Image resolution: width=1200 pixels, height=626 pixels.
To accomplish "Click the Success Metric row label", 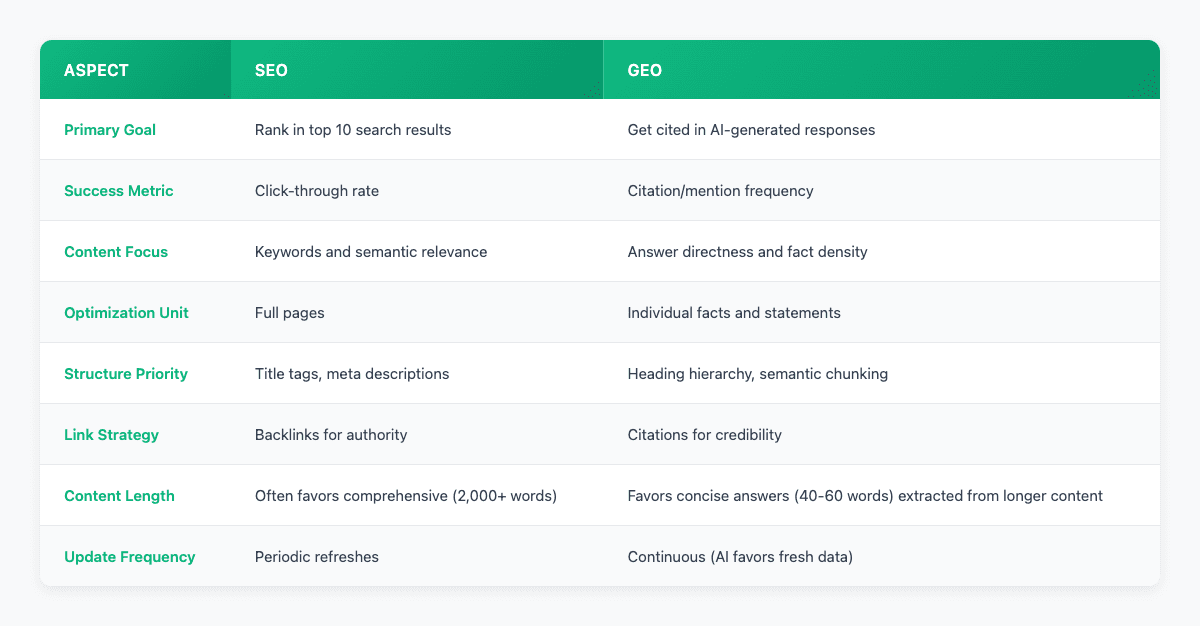I will coord(119,191).
